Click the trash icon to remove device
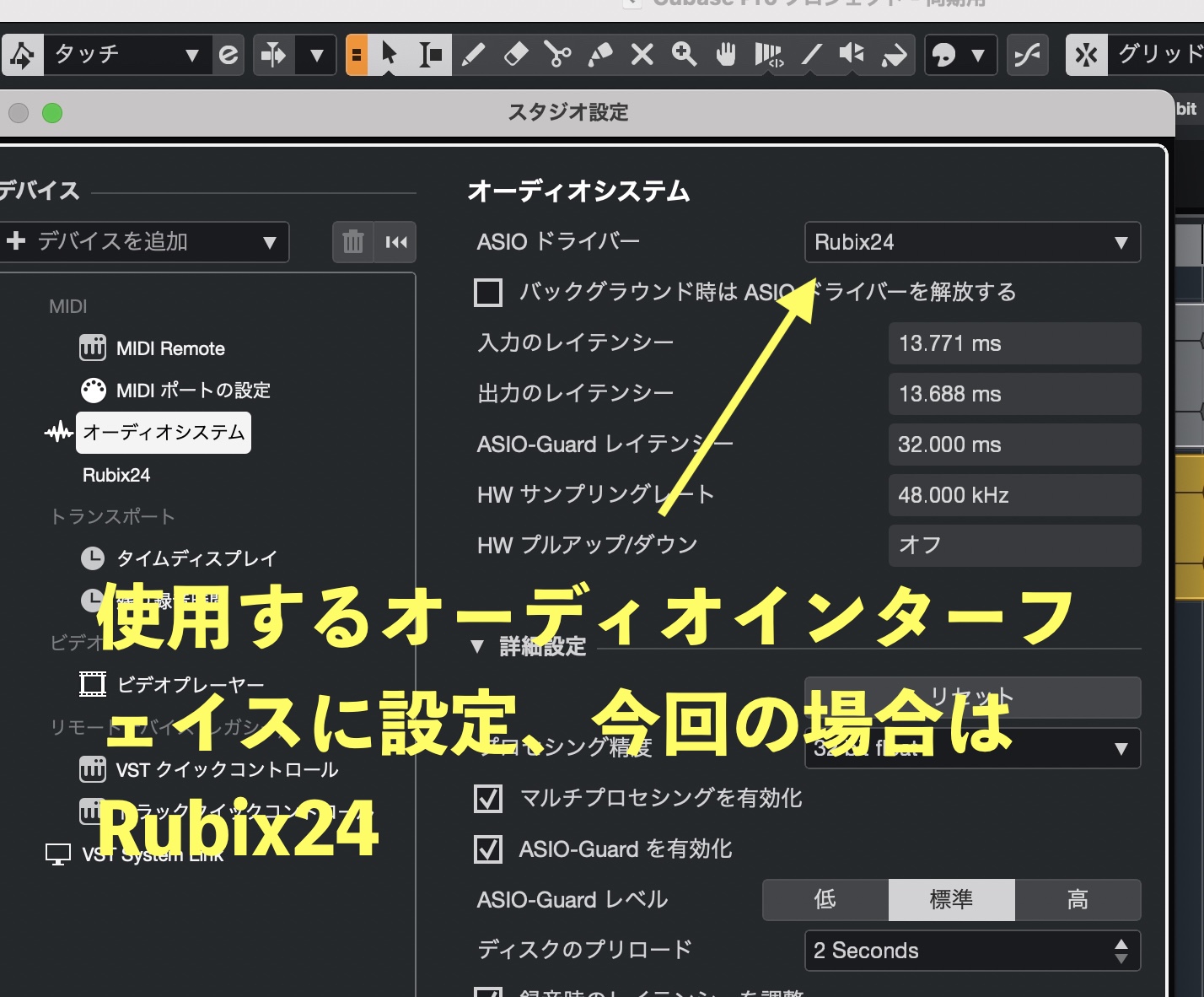The image size is (1204, 997). (x=353, y=242)
